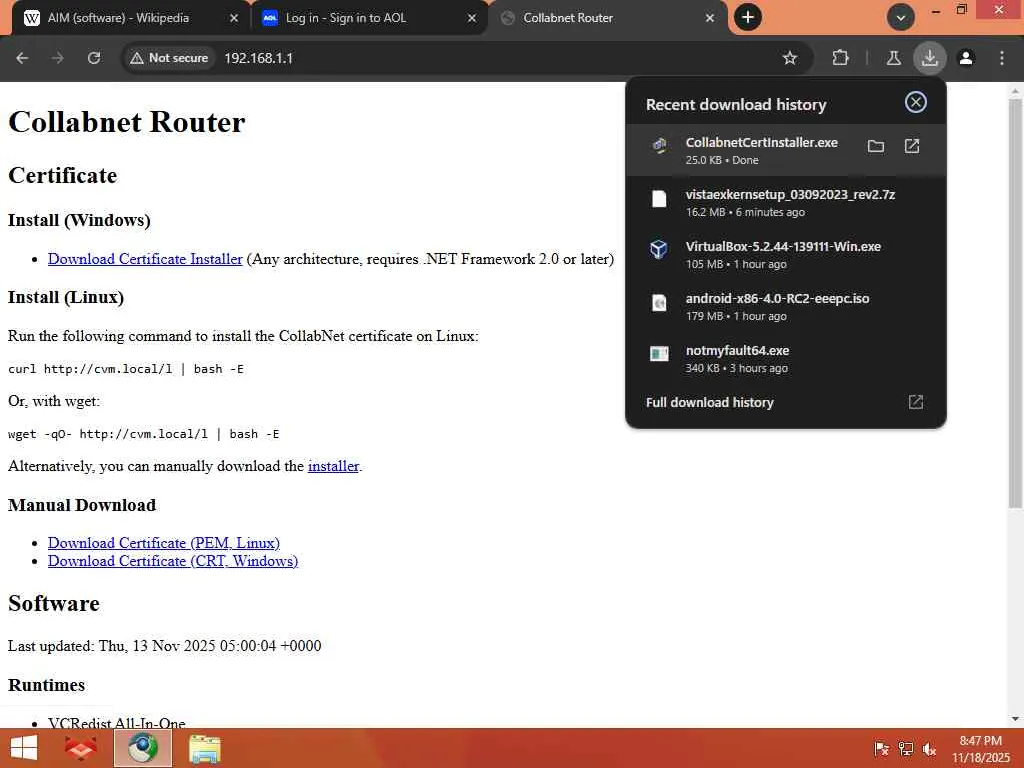Click the taskbar clock showing 8:47 PM
This screenshot has width=1024, height=768.
(x=980, y=749)
